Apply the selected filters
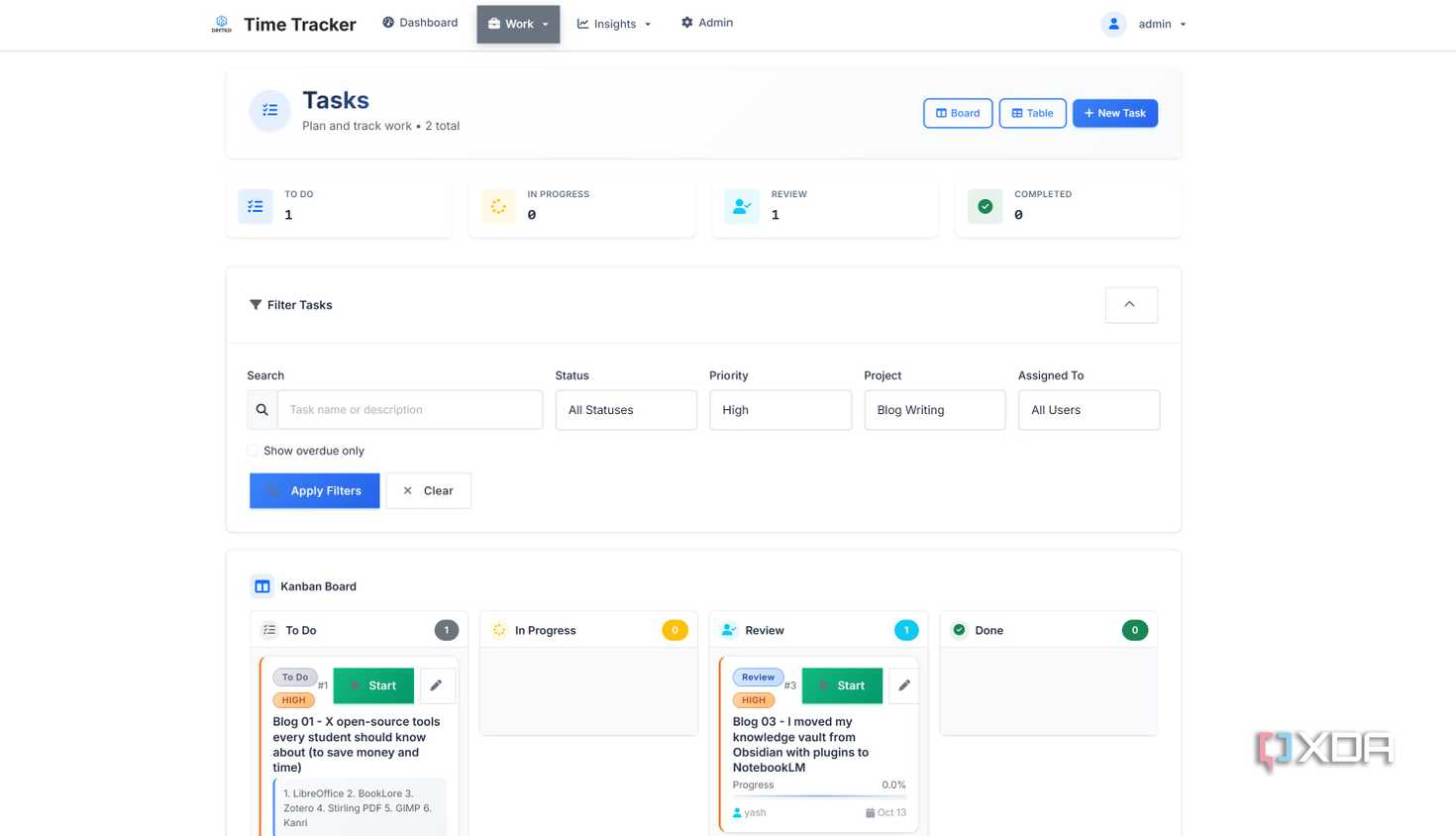Viewport: 1456px width, 836px height. (x=315, y=490)
